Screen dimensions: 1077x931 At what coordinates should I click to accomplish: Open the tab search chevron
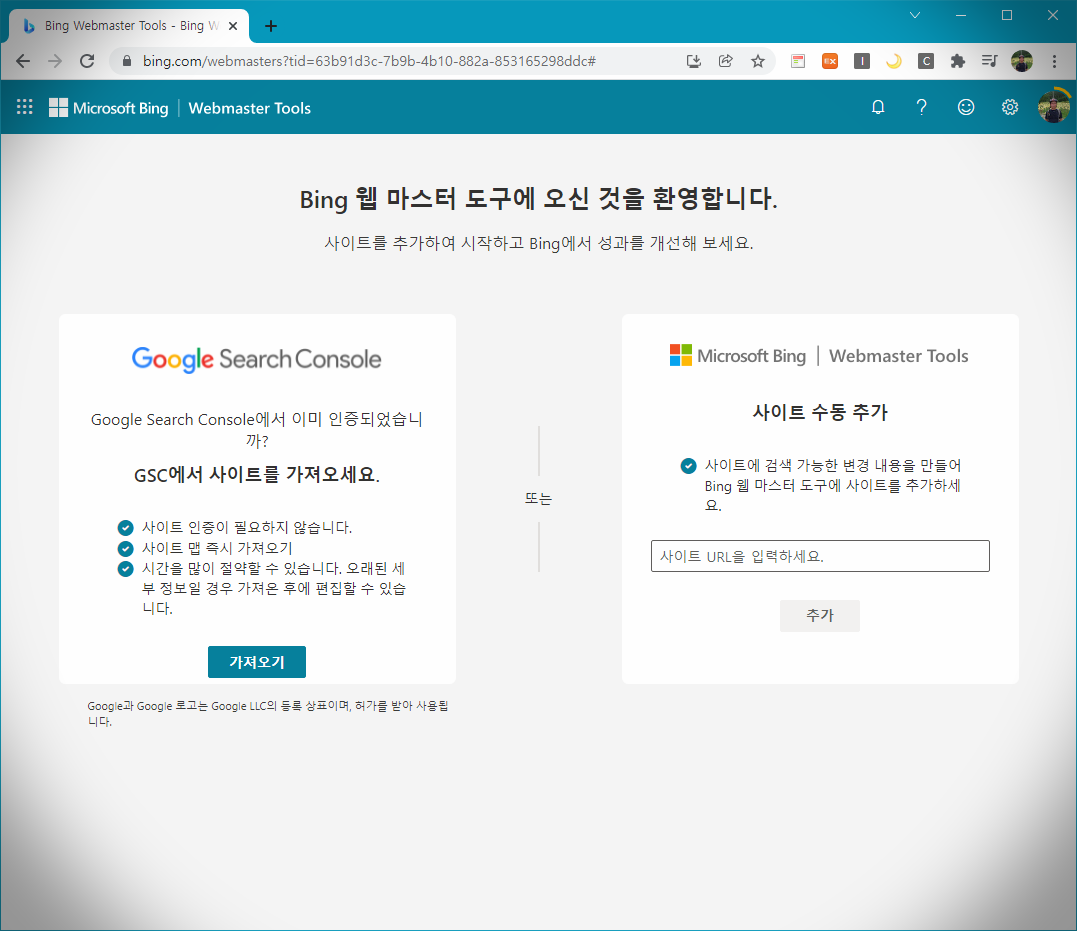tap(915, 15)
